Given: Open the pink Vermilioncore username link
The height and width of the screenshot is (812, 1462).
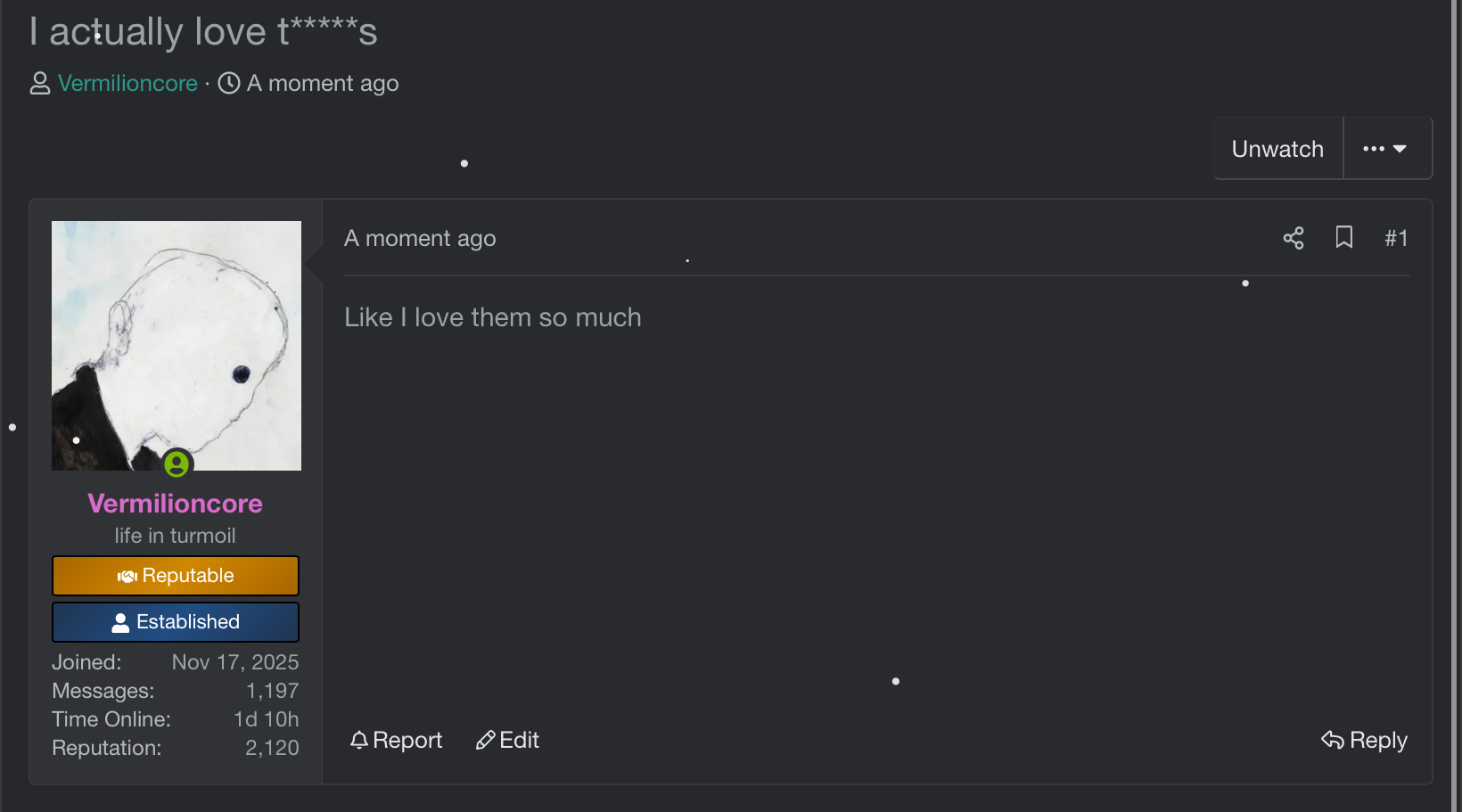Looking at the screenshot, I should pos(176,504).
